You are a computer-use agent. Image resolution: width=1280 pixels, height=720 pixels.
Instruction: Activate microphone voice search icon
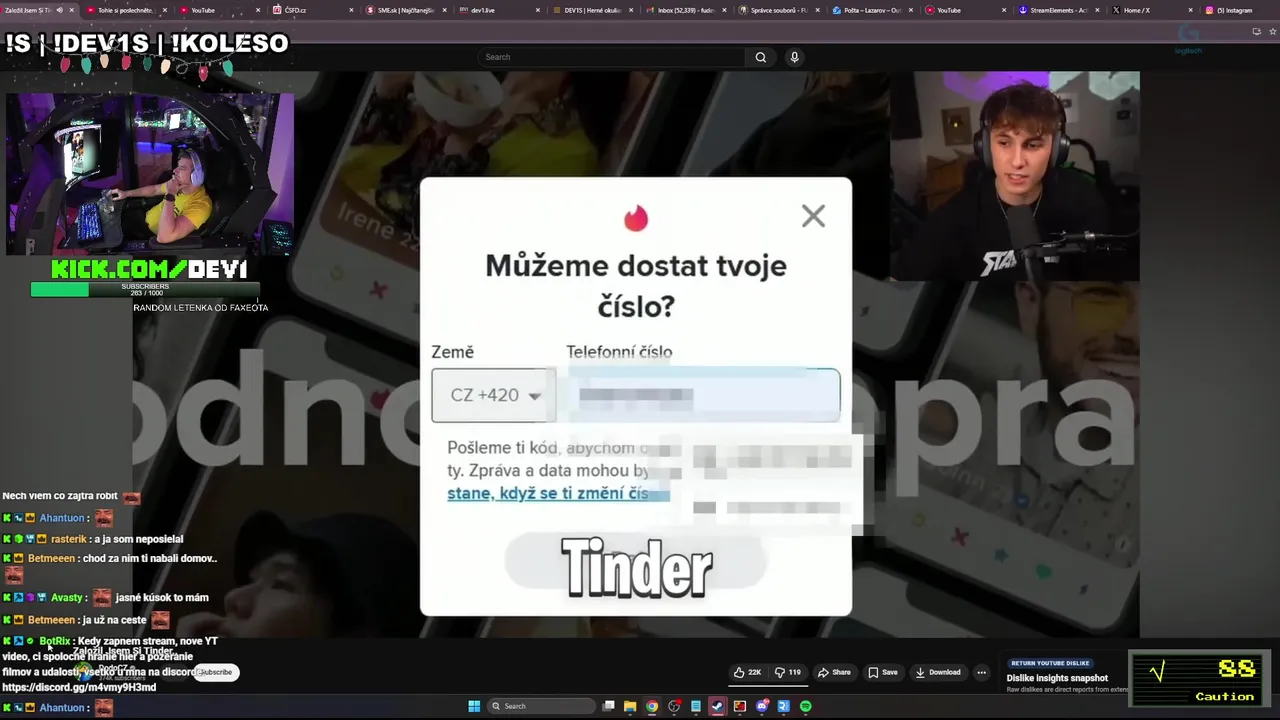pyautogui.click(x=794, y=57)
